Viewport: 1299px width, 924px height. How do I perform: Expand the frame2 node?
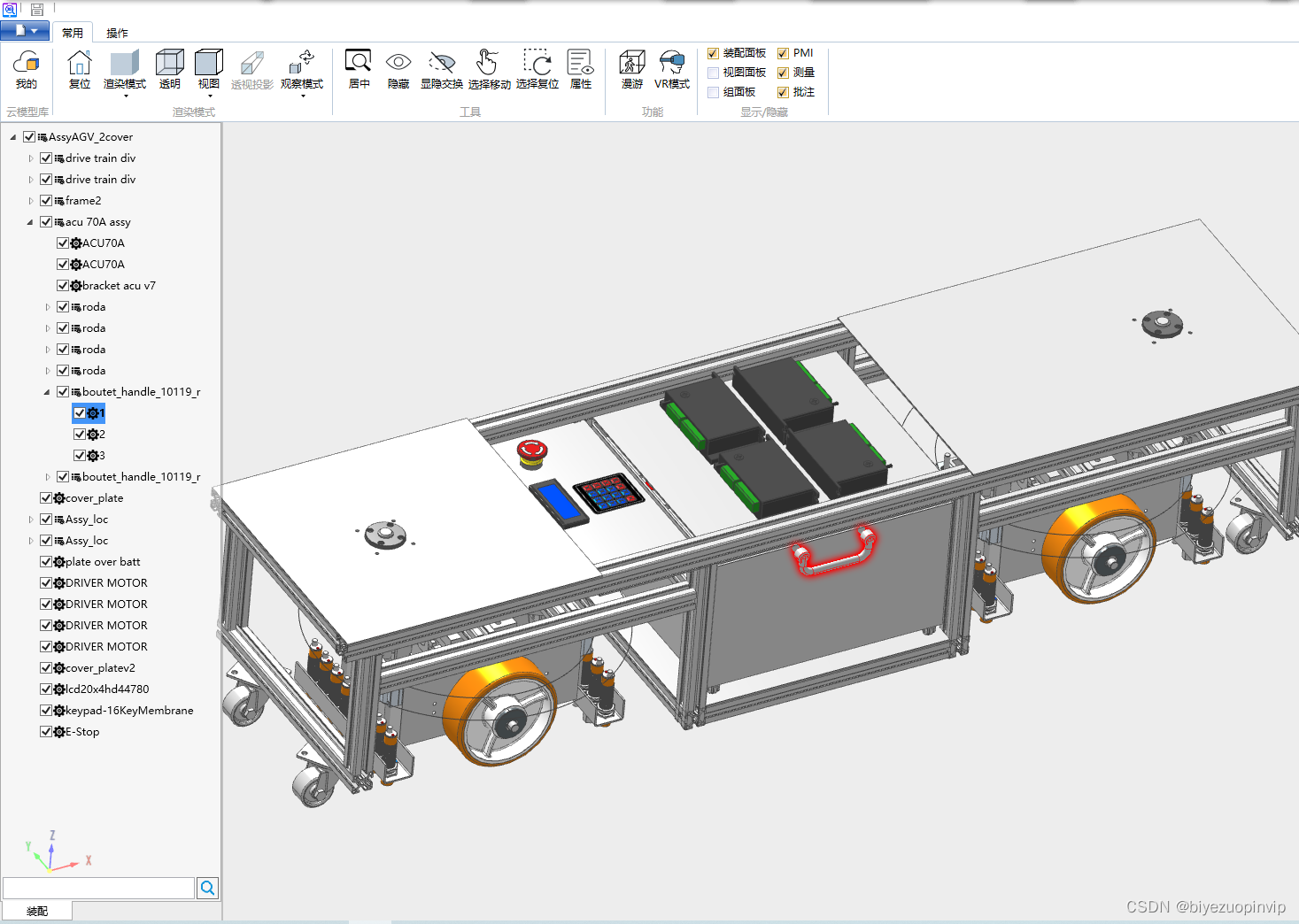(30, 201)
